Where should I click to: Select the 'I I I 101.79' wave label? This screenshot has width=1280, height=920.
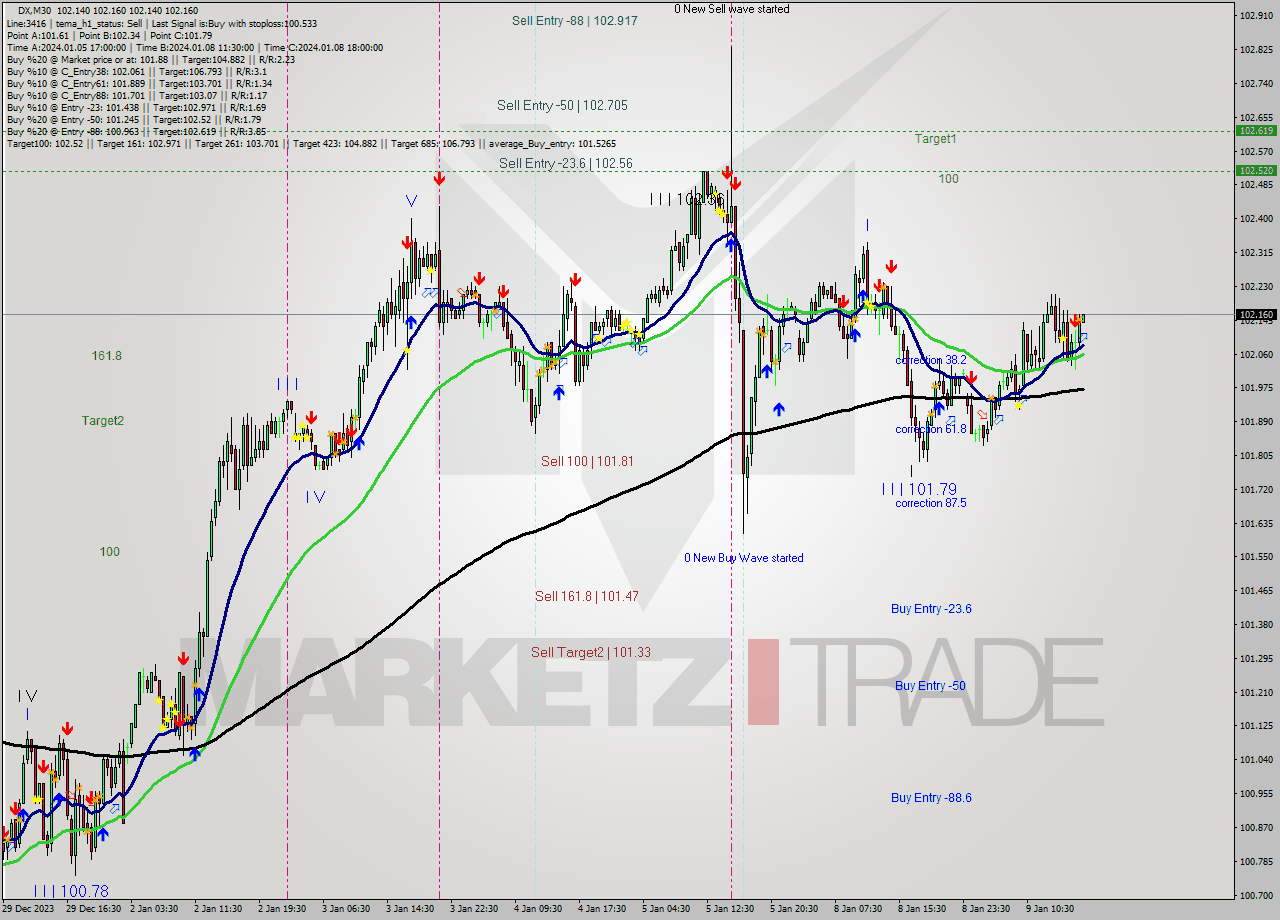(x=919, y=489)
